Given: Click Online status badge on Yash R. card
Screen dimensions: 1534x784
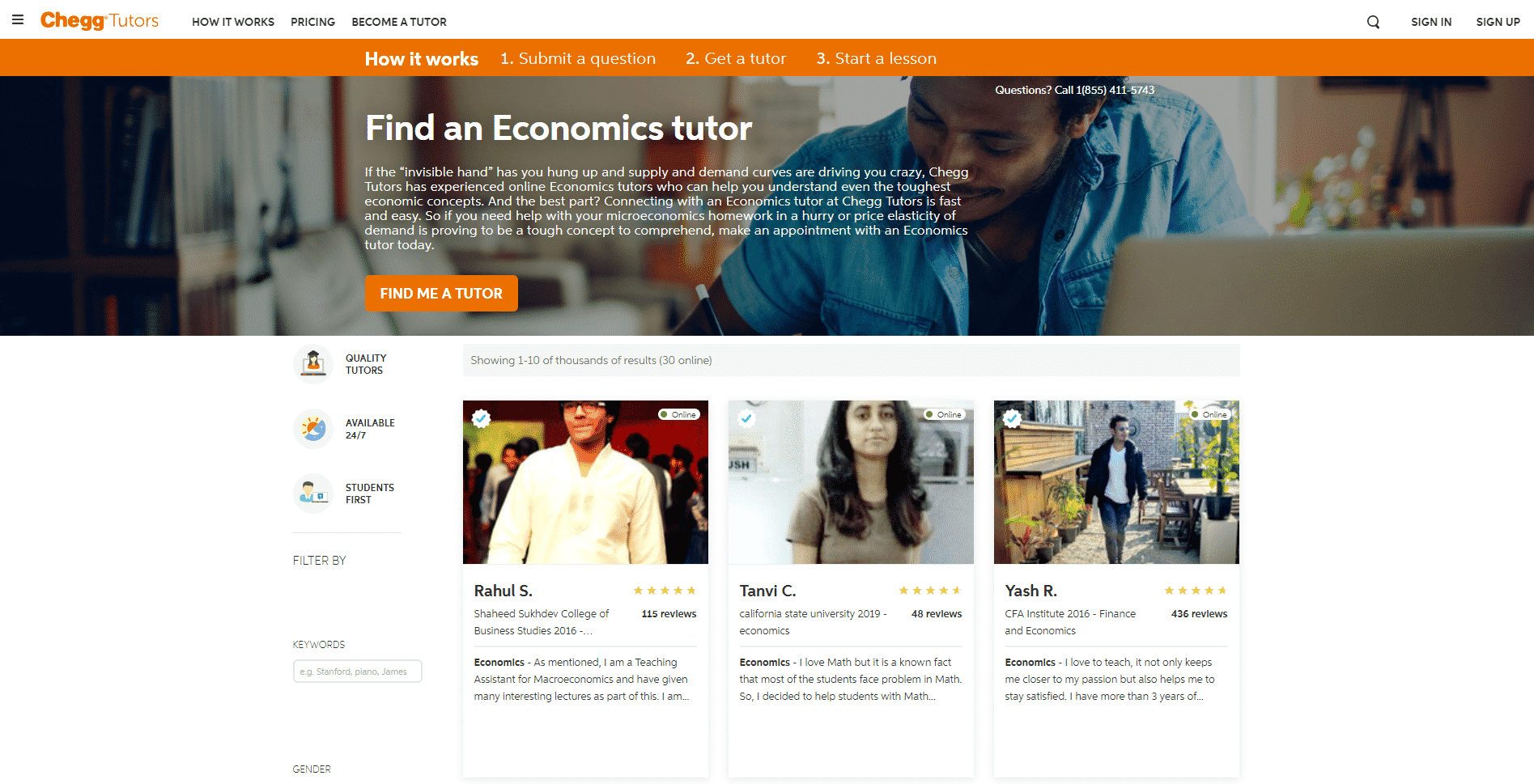Looking at the screenshot, I should coord(1210,414).
